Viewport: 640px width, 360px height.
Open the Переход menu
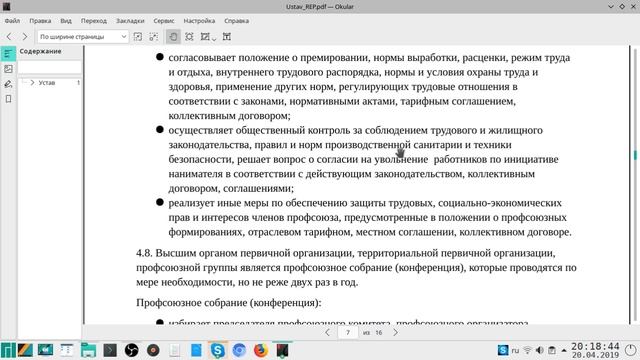click(x=93, y=21)
